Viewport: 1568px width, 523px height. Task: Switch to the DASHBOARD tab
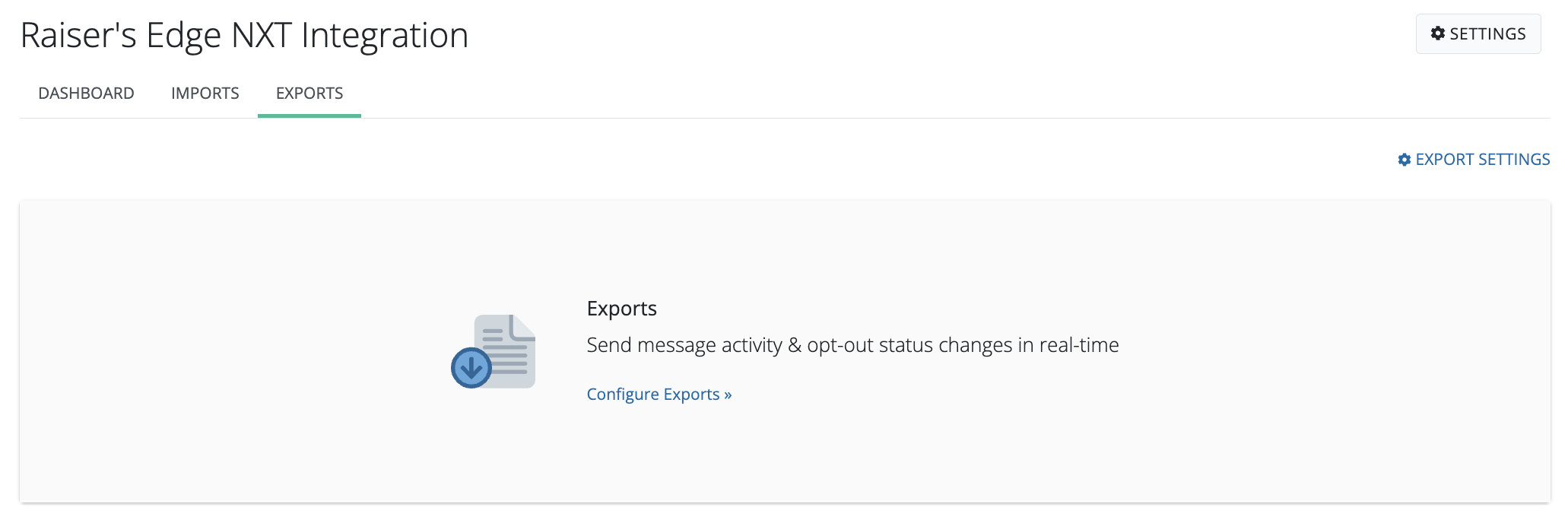click(86, 94)
